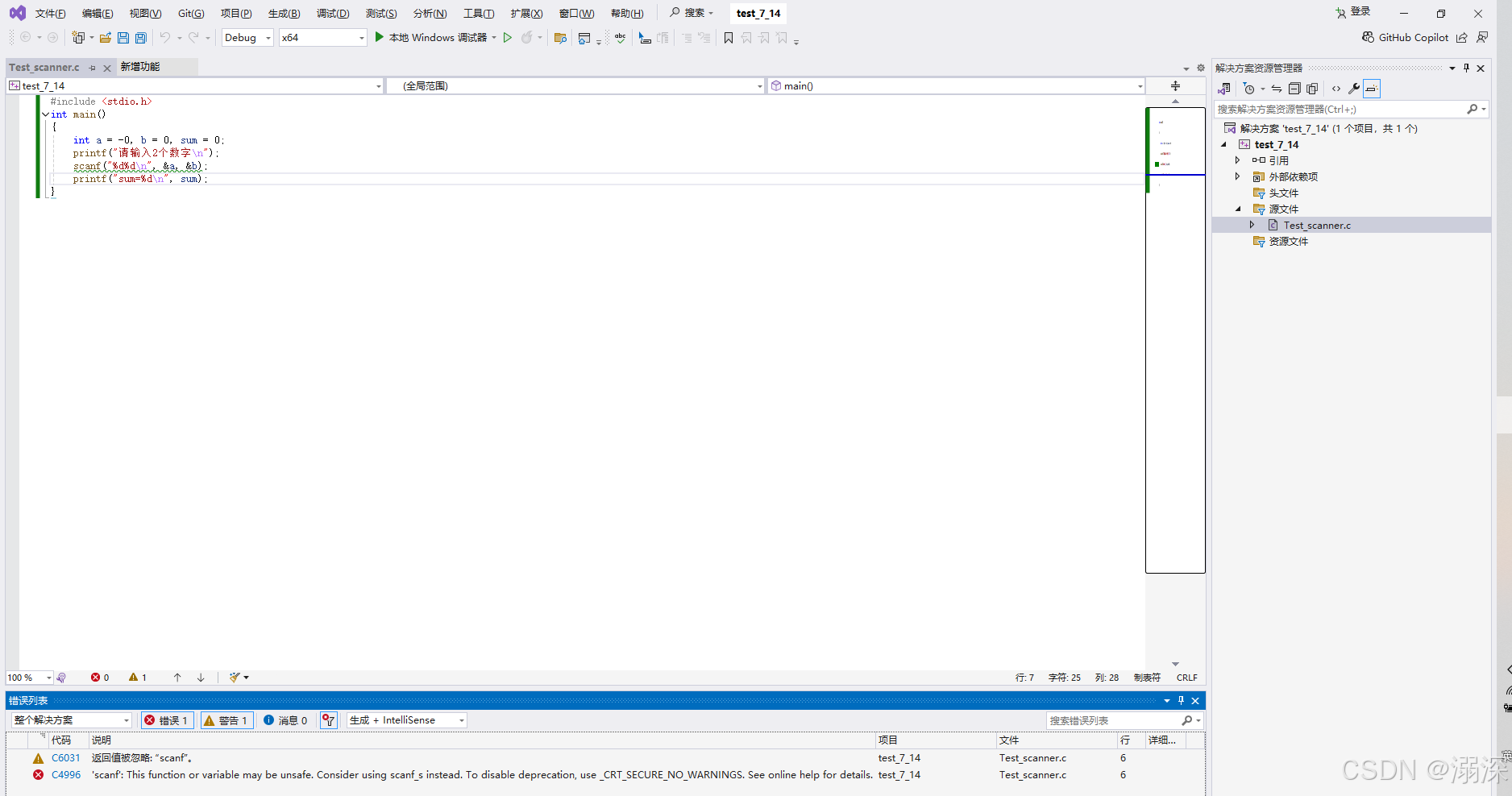Image resolution: width=1512 pixels, height=796 pixels.
Task: Toggle sync with active document icon
Action: [x=1277, y=89]
